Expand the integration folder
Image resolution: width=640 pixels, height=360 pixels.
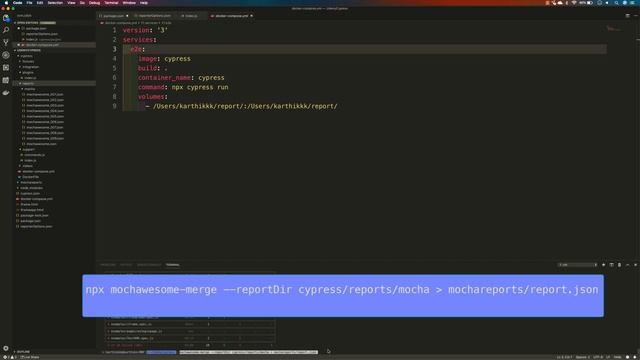point(30,67)
